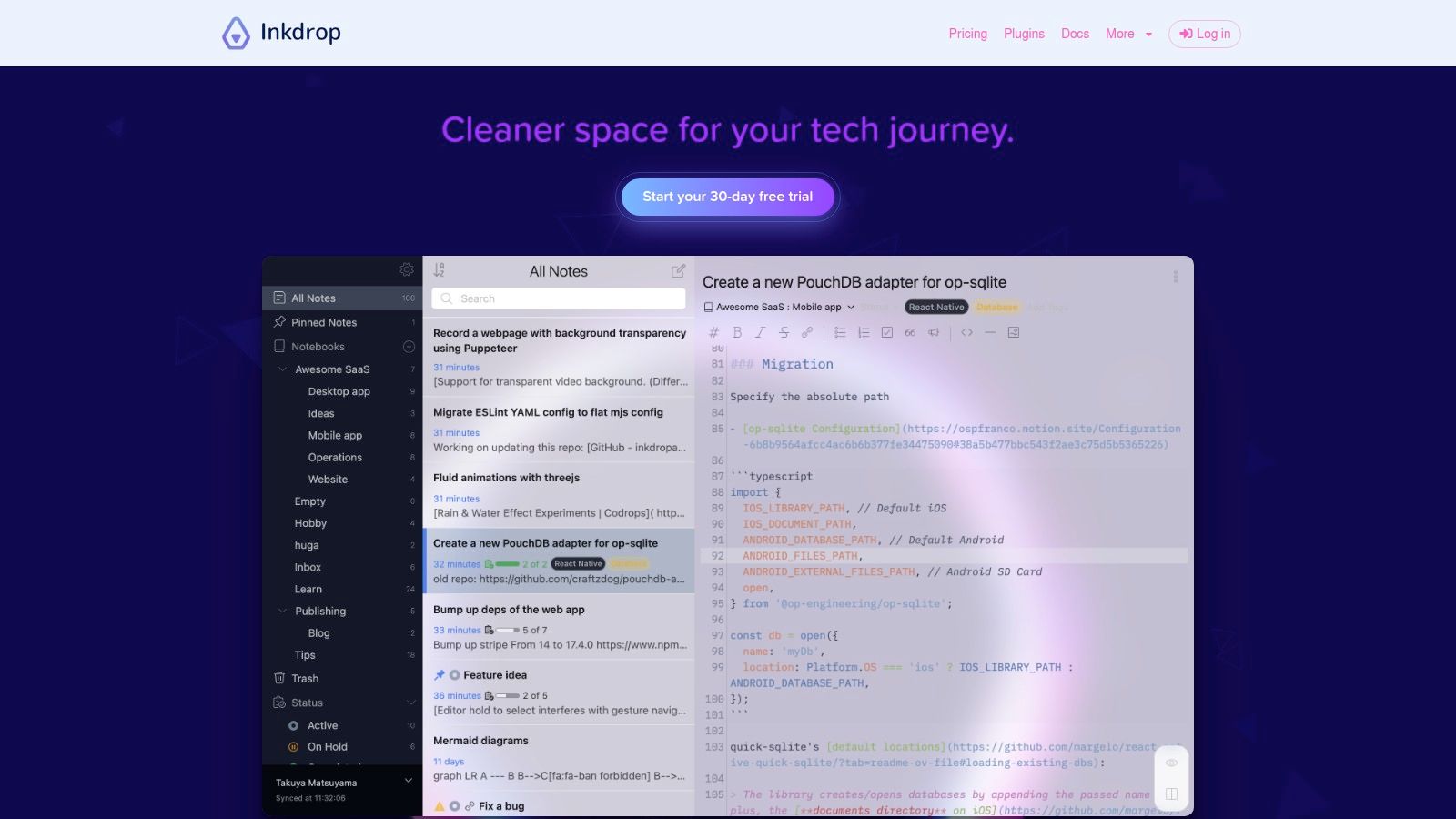This screenshot has width=1456, height=819.
Task: Click the Active status circle in the sidebar
Action: tap(293, 725)
